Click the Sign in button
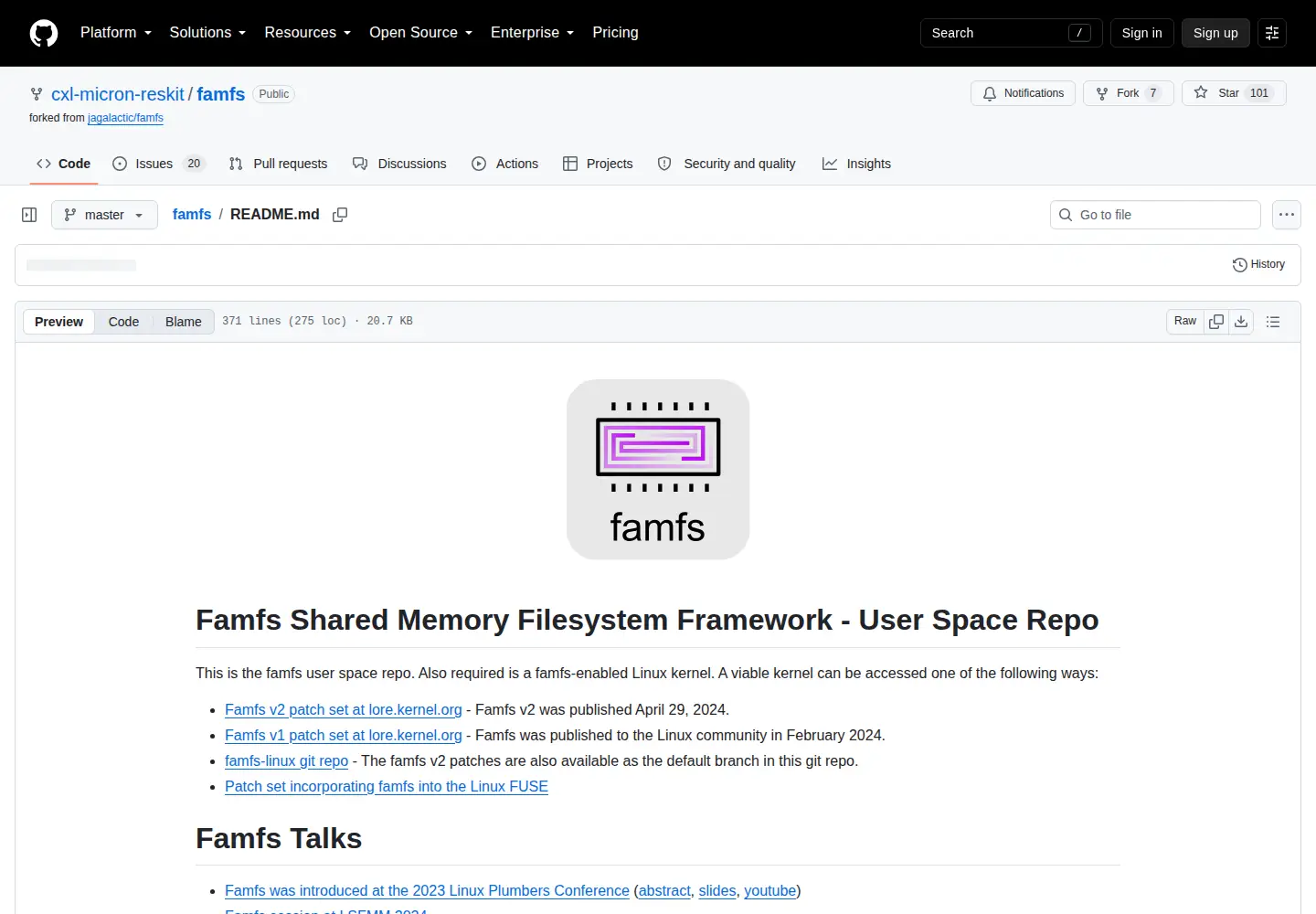Image resolution: width=1316 pixels, height=914 pixels. 1141,33
